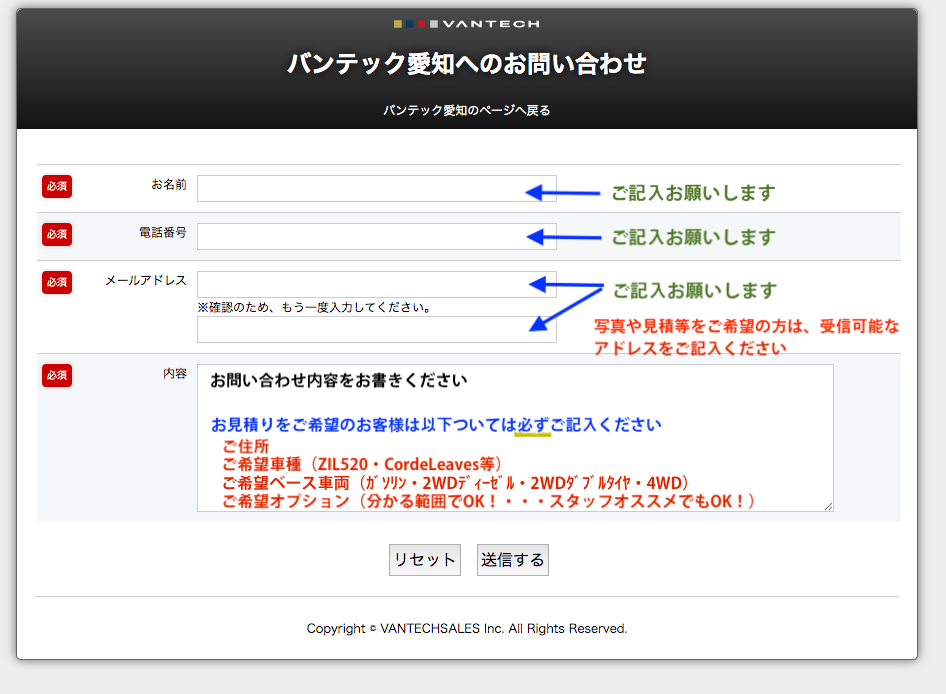Screen dimensions: 946x694
Task: Open the バンテック愛知のページへ戻る link
Action: pos(466,110)
